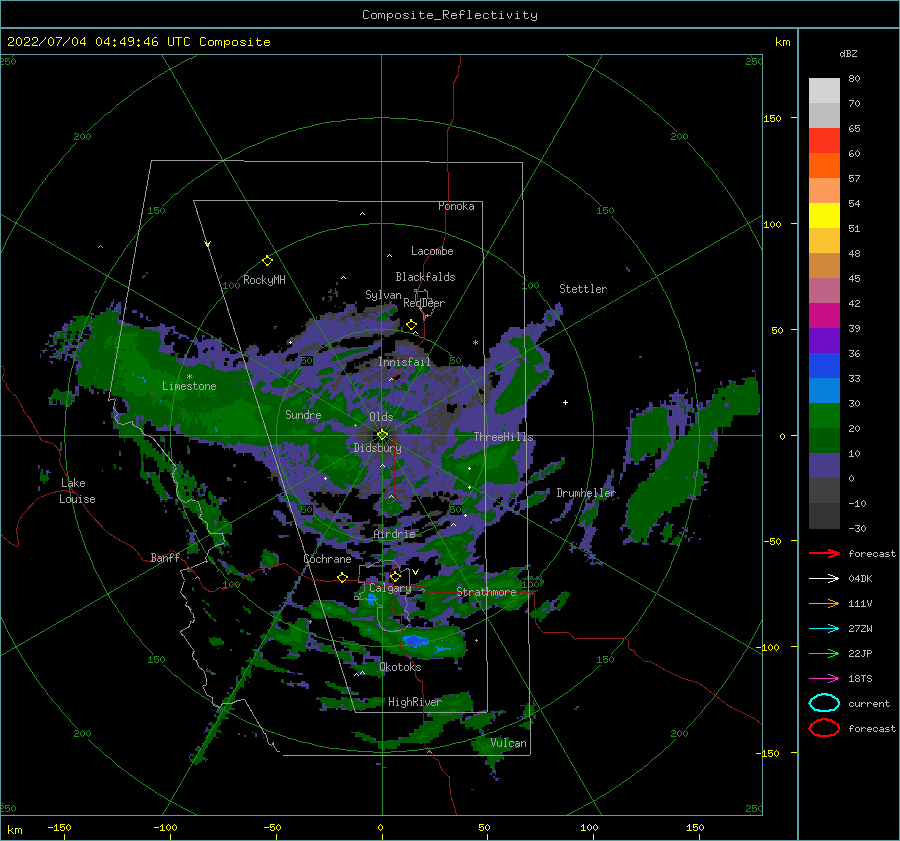Select the magenta 42 dBZ color swatch
The image size is (900, 841).
[x=824, y=316]
